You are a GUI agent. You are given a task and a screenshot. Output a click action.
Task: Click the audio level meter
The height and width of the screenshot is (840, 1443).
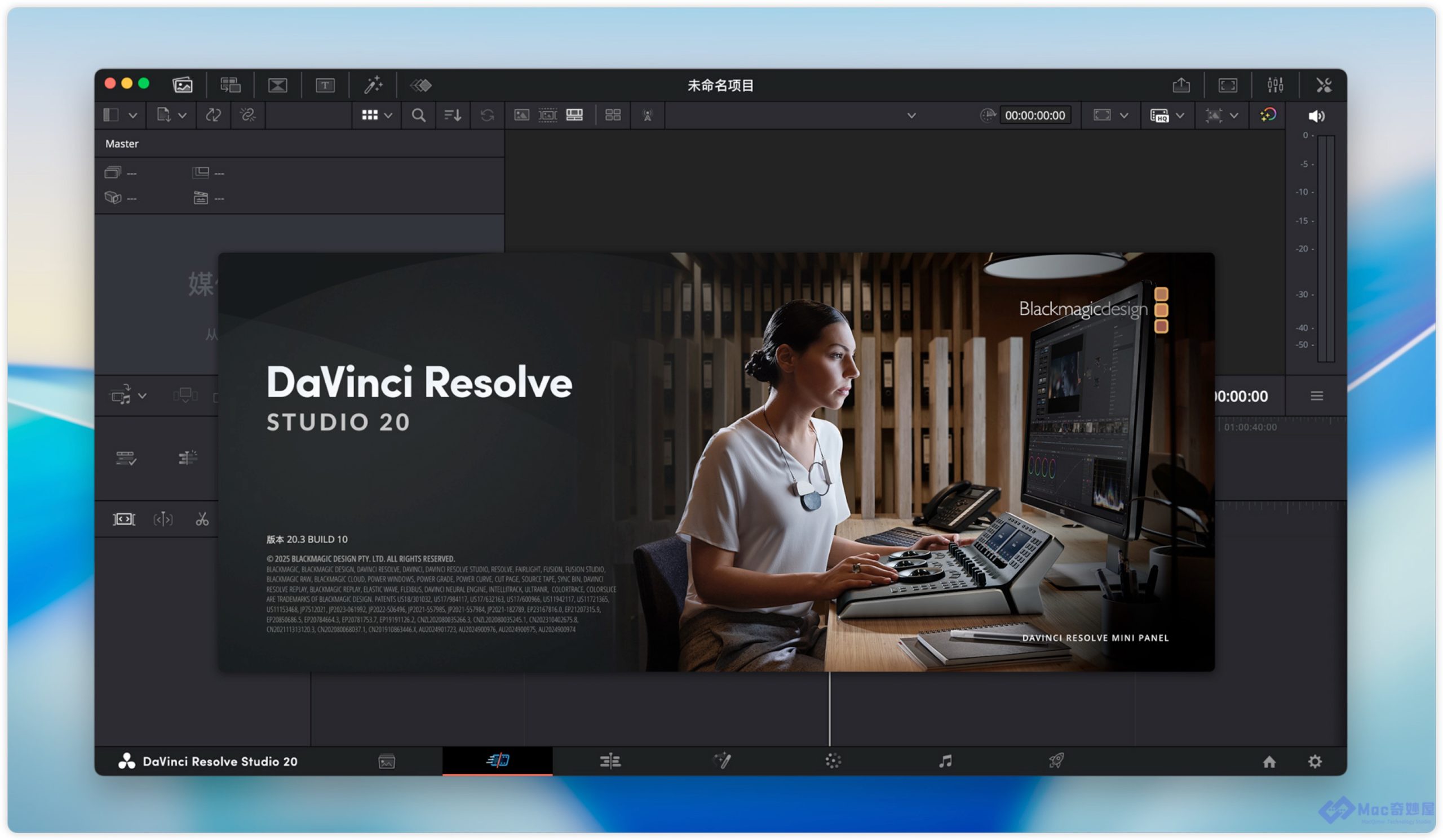[1326, 249]
